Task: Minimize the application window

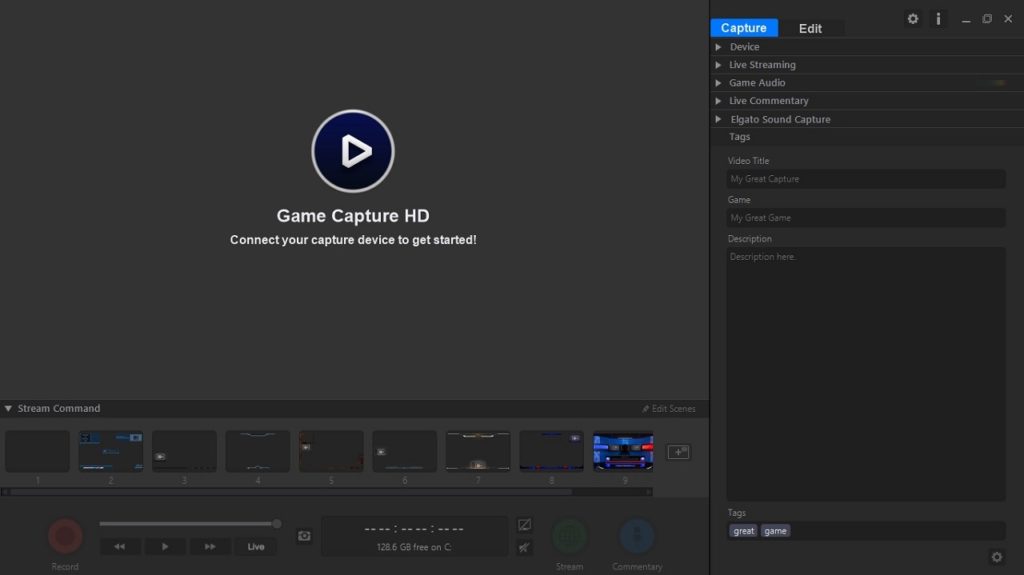Action: 966,20
